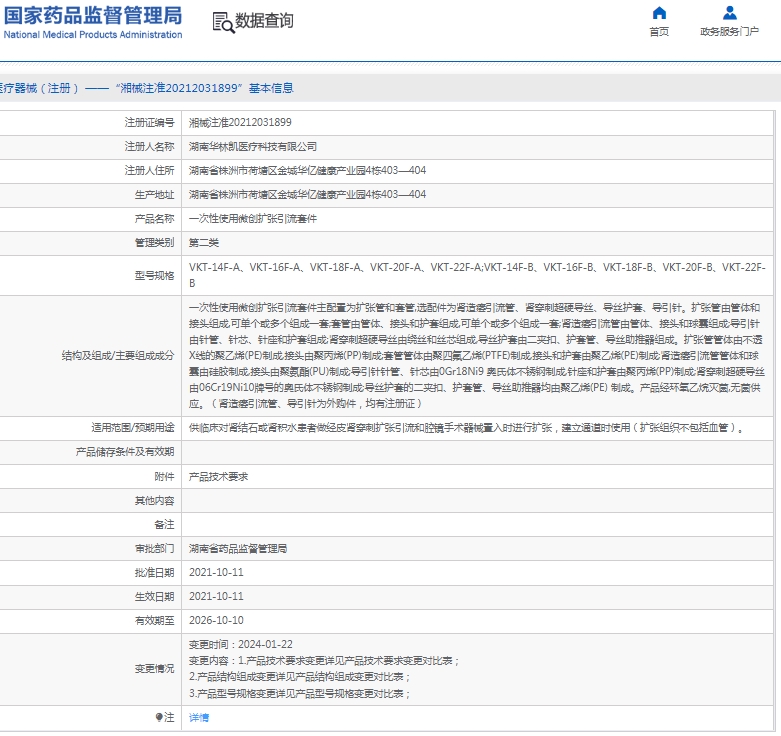Click the 注册人名称 row label
781x736 pixels.
pyautogui.click(x=149, y=146)
